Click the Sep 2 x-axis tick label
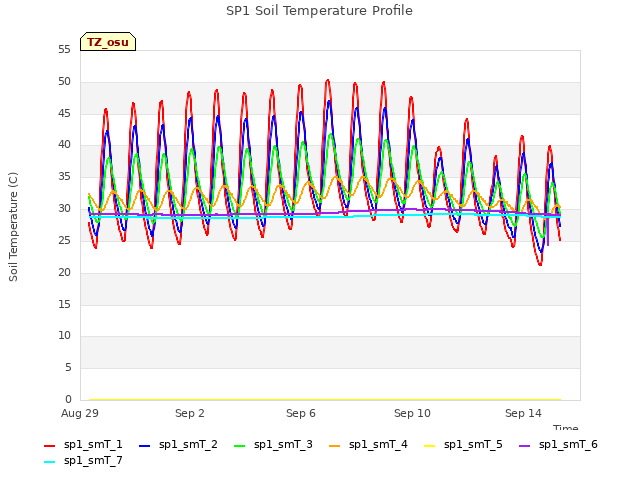Image resolution: width=640 pixels, height=480 pixels. click(190, 413)
